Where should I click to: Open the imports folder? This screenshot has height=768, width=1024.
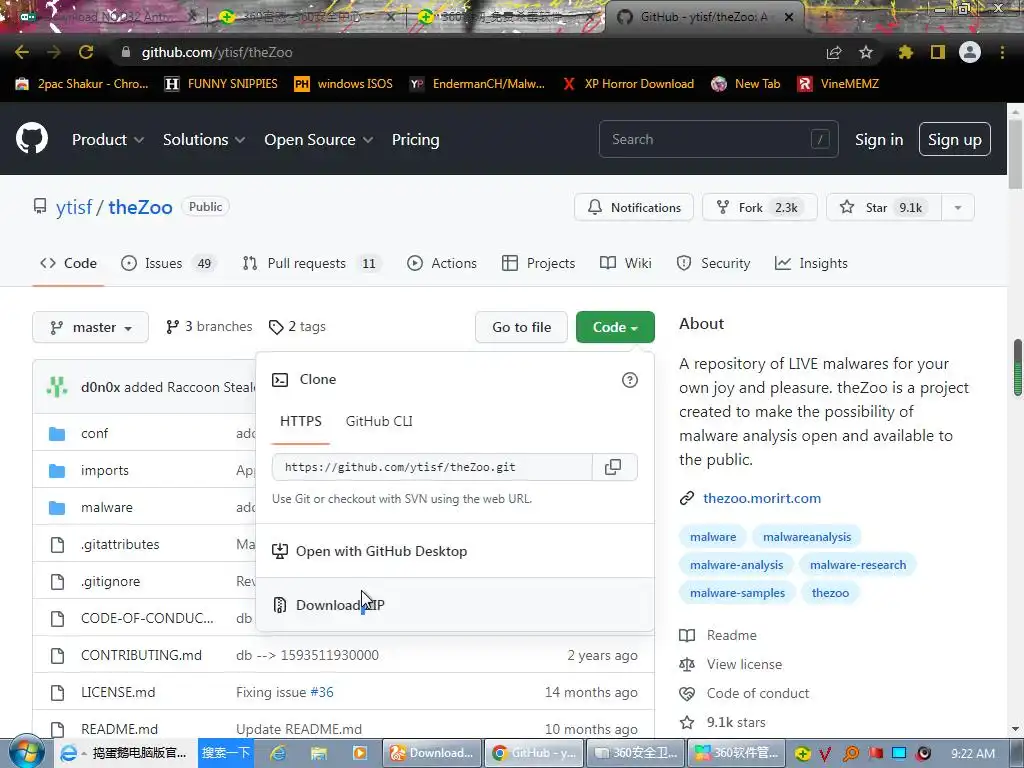click(104, 470)
